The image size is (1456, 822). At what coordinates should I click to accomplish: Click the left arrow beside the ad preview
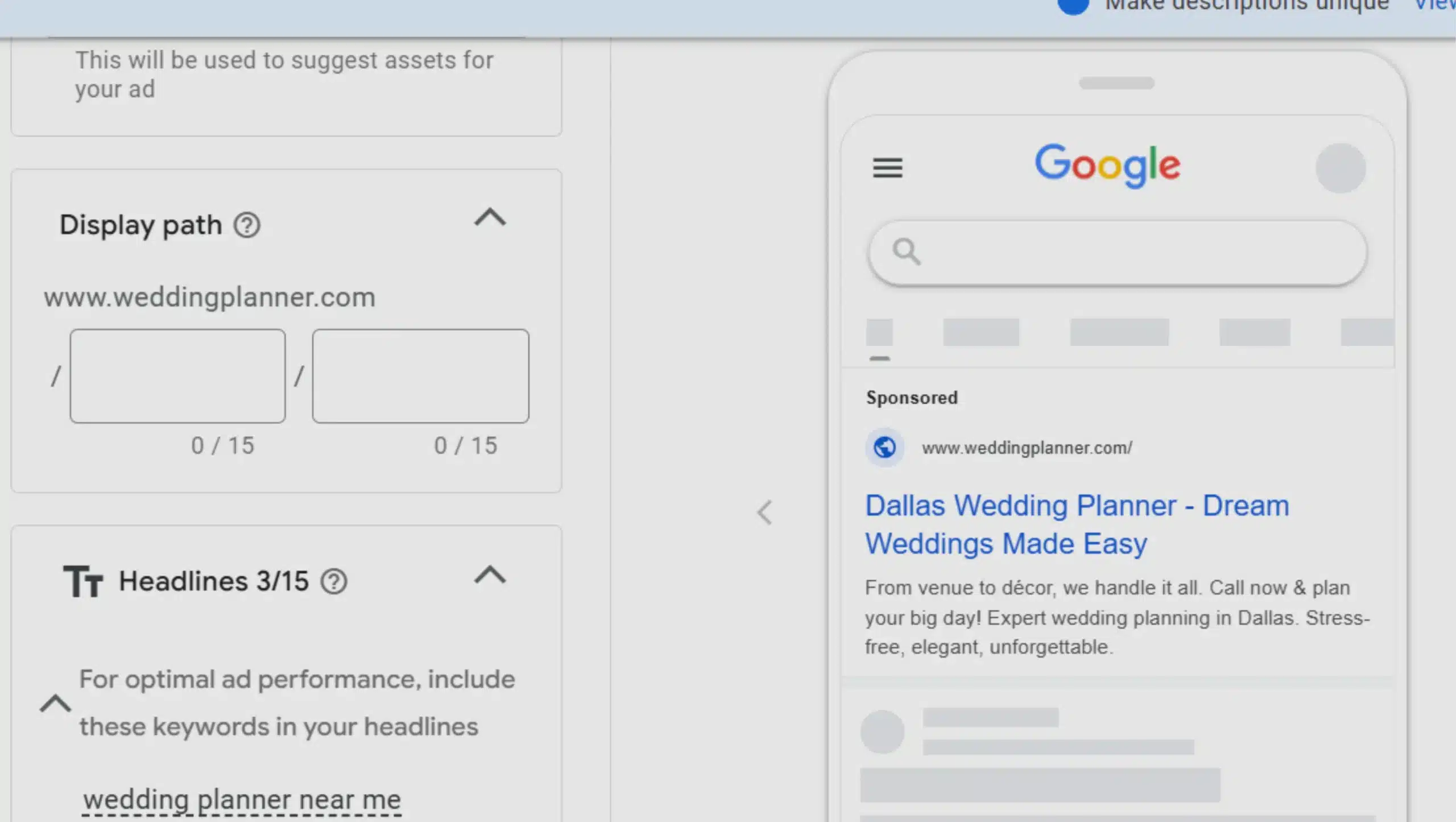point(765,513)
